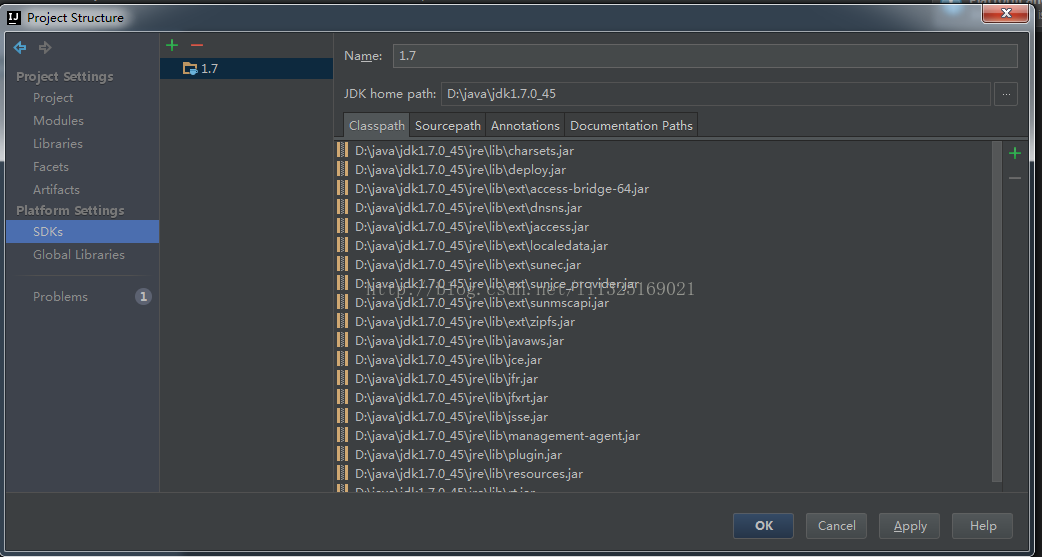Click the forward navigation arrow

45,47
